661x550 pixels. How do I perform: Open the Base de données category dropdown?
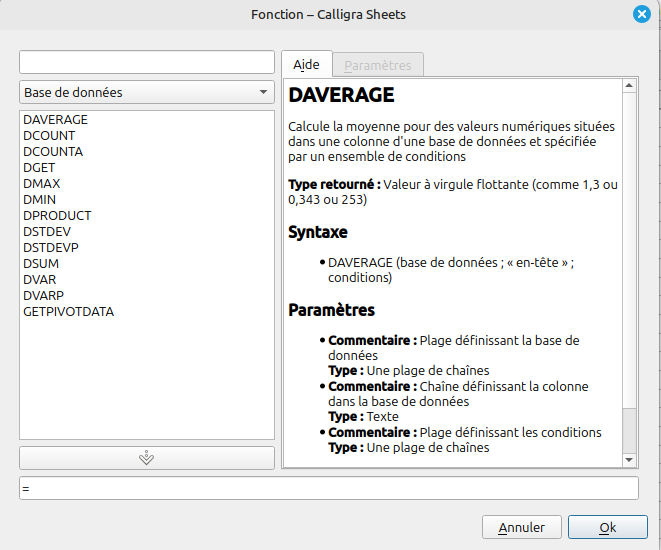pyautogui.click(x=147, y=92)
